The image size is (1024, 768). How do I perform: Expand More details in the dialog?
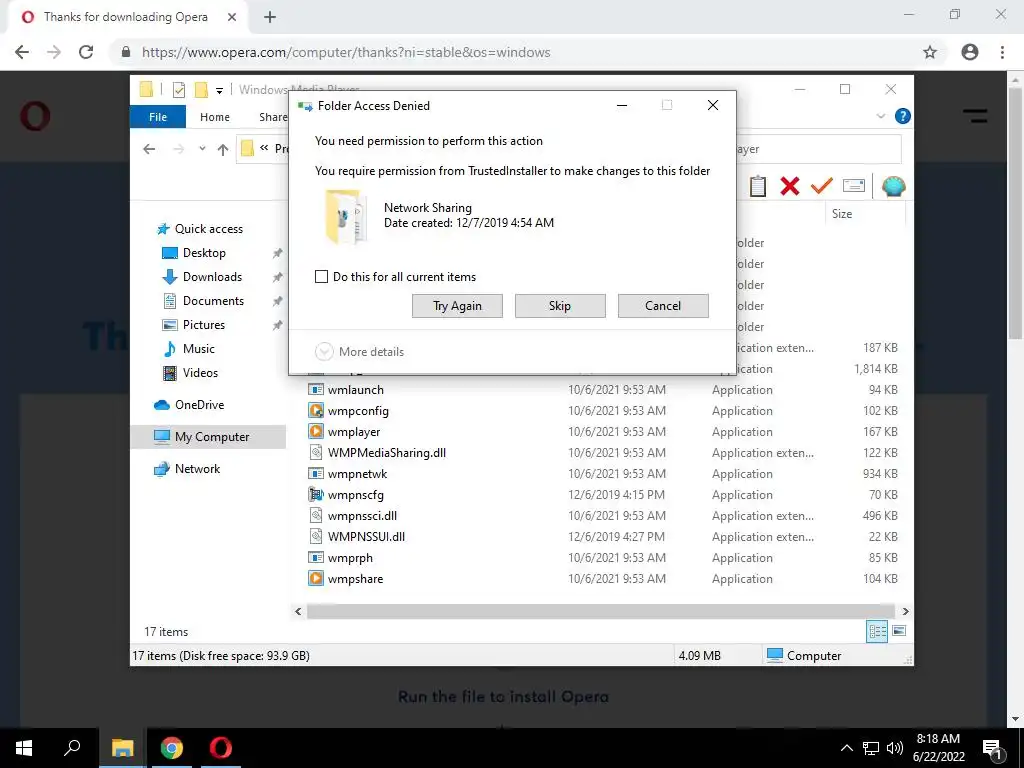360,351
